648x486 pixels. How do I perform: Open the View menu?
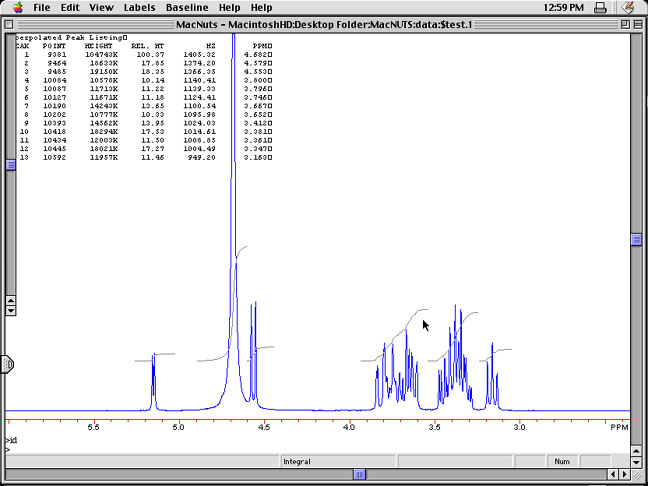[x=101, y=7]
